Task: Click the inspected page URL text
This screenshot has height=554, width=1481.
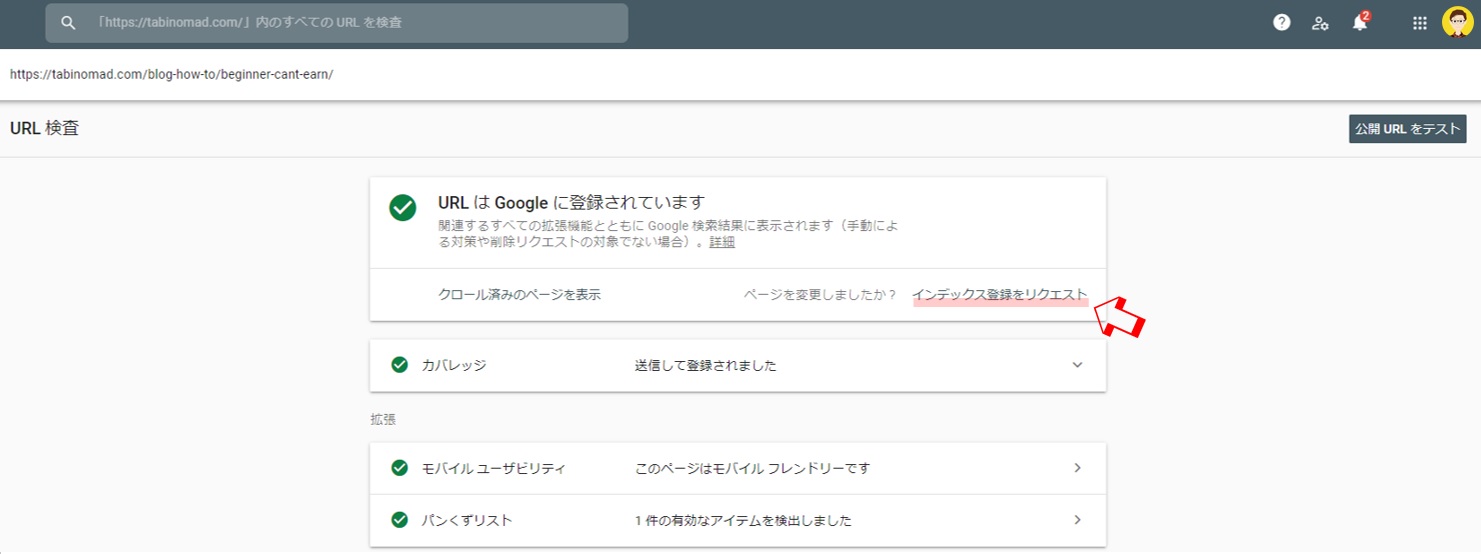Action: (171, 74)
